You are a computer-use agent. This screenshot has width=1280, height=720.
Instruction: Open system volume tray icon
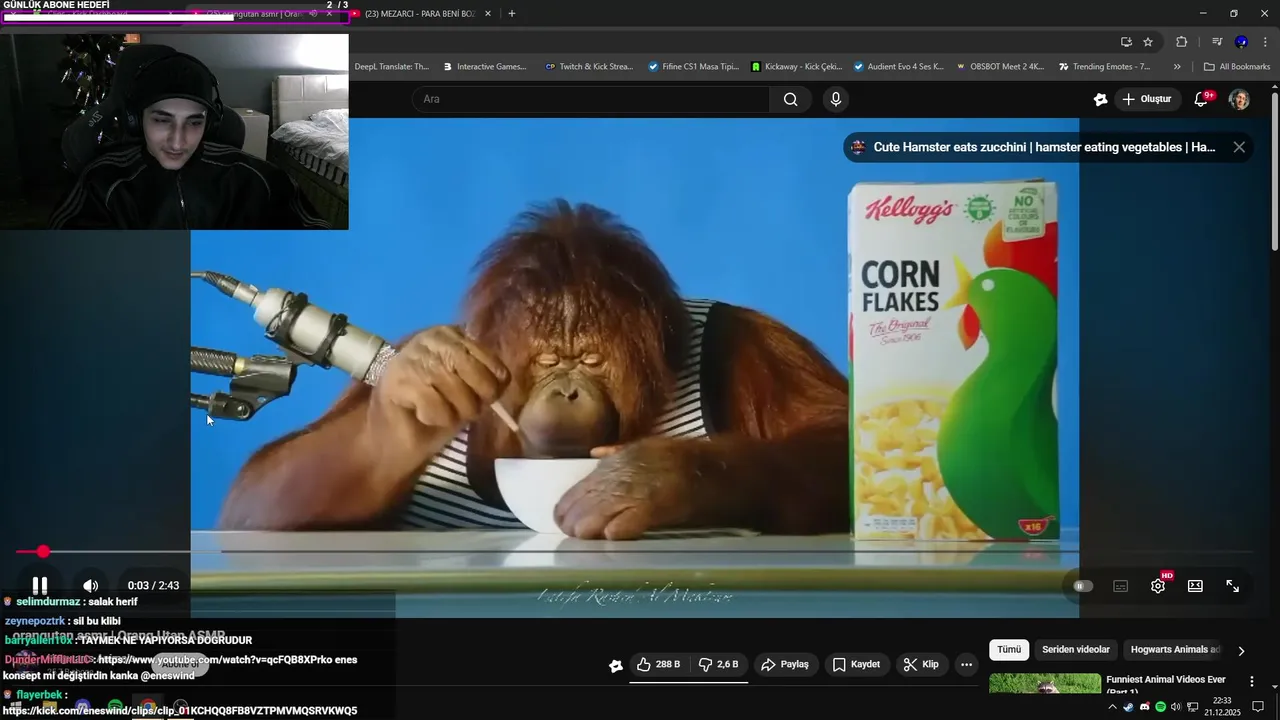click(1176, 707)
